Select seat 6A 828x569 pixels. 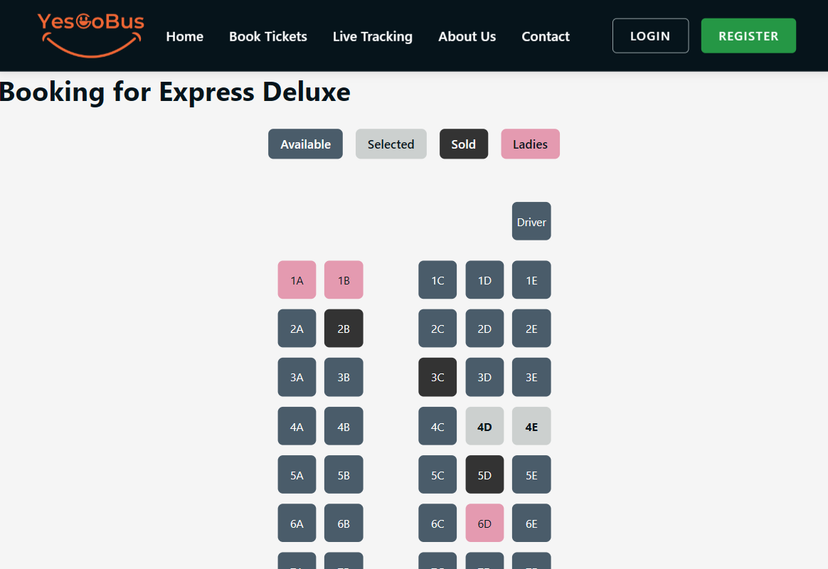pyautogui.click(x=297, y=523)
